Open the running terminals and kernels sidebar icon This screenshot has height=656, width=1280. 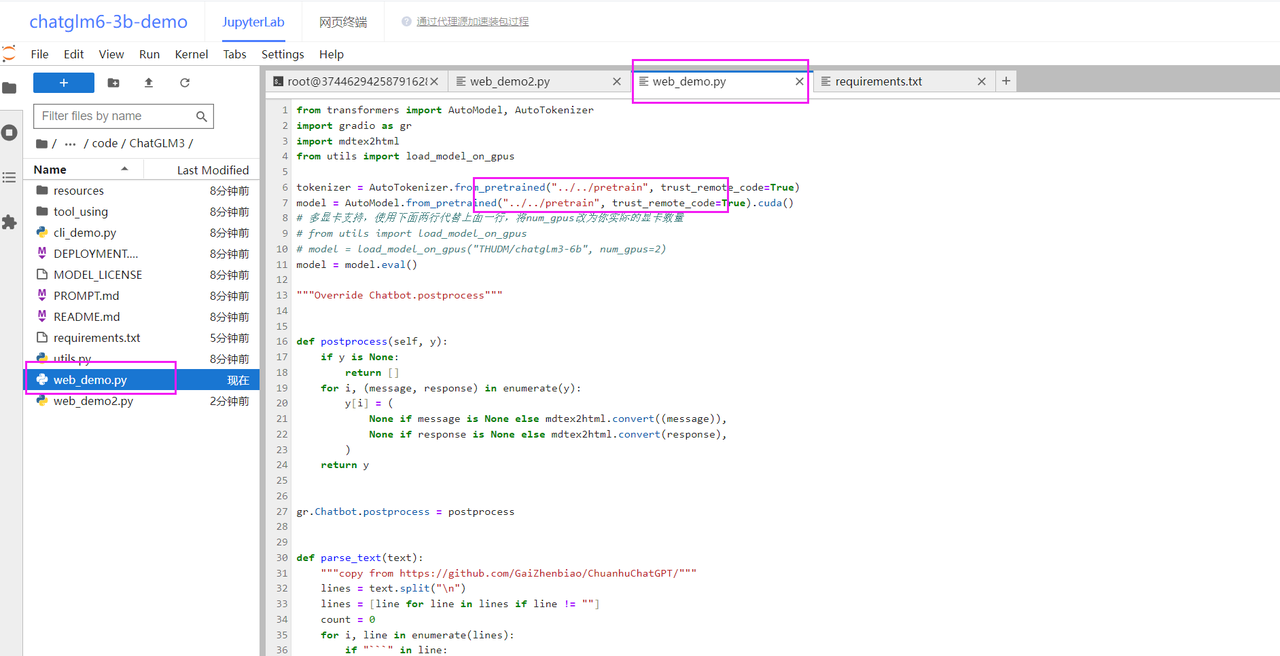(9, 132)
